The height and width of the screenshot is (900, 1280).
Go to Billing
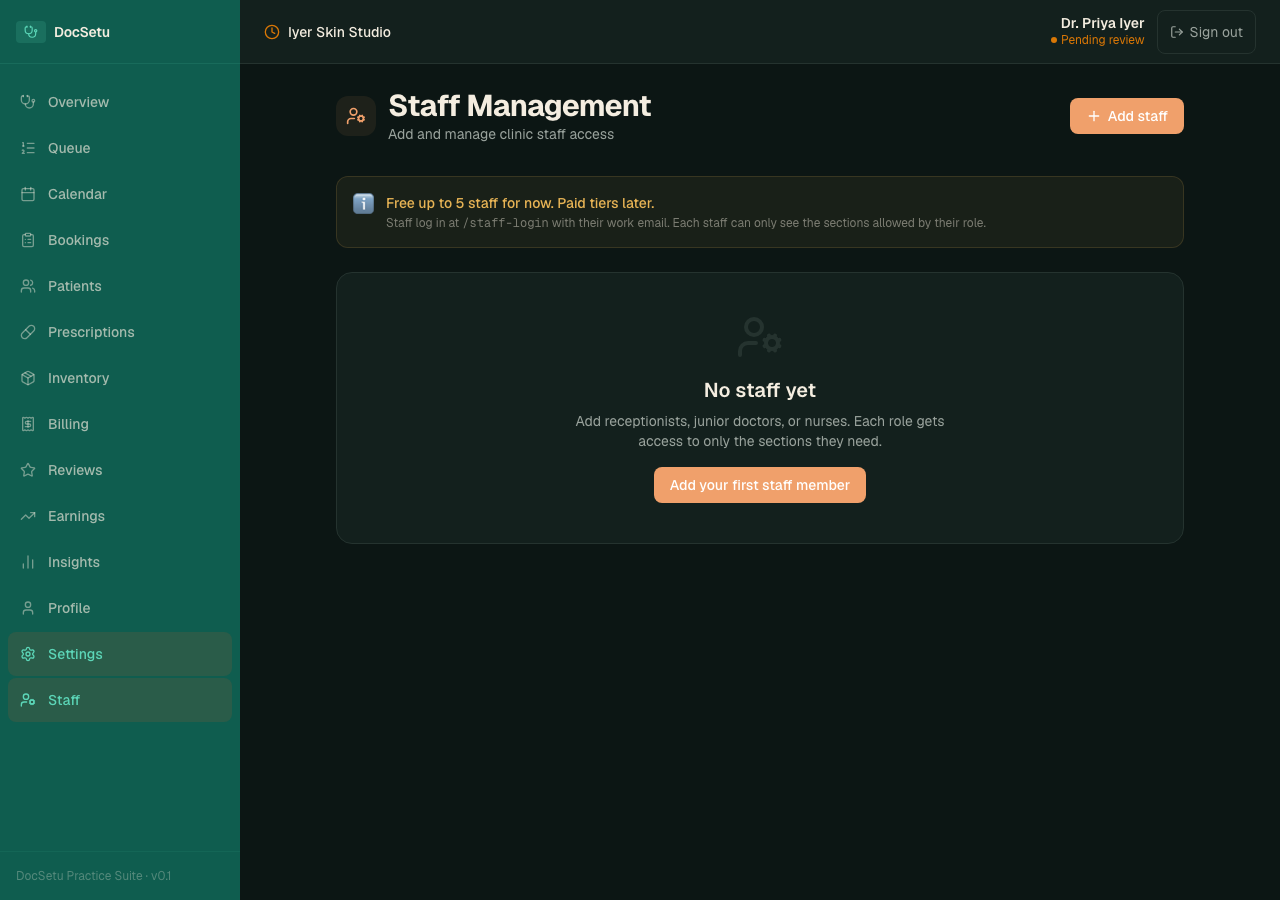120,424
